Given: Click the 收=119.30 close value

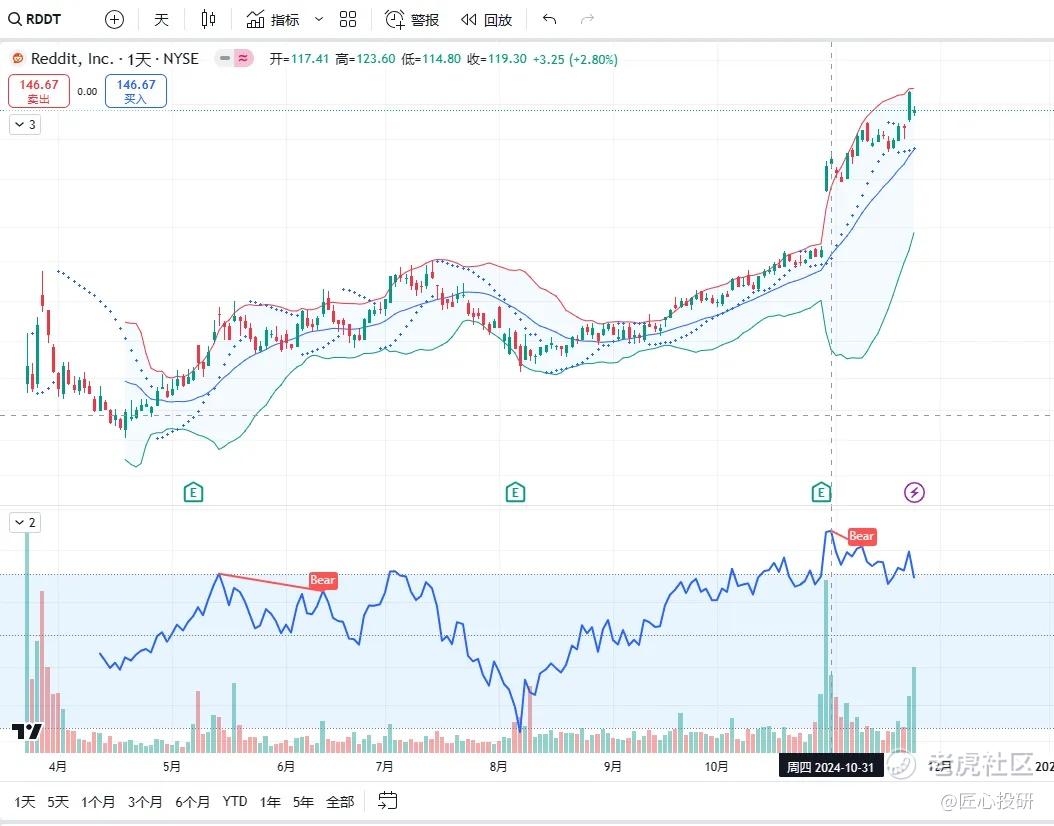Looking at the screenshot, I should tap(497, 59).
